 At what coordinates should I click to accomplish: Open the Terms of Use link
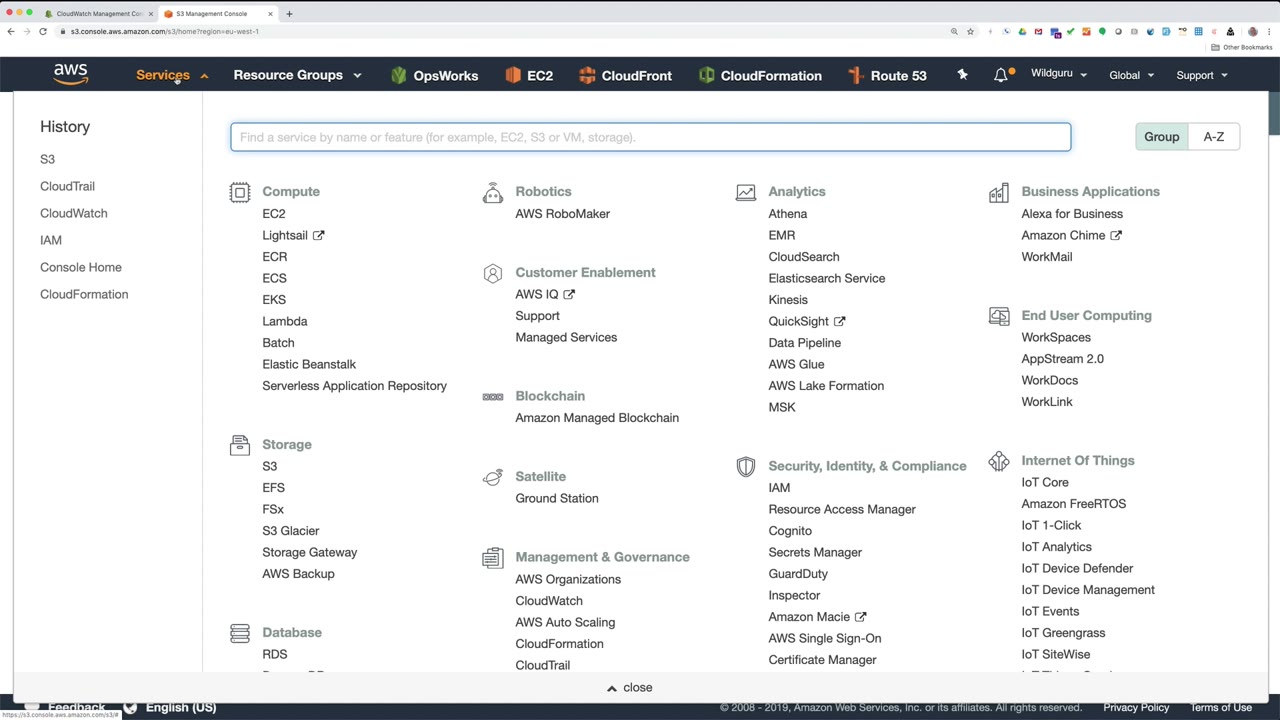[x=1221, y=707]
